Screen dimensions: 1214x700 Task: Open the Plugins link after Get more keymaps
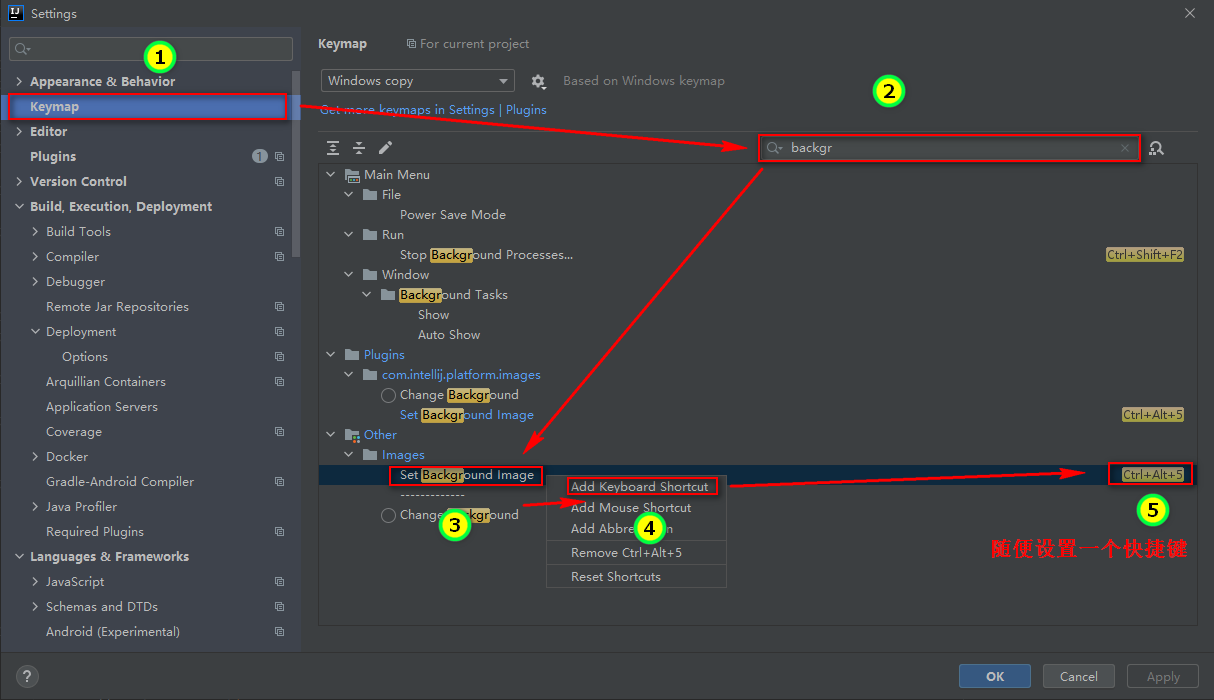pyautogui.click(x=526, y=110)
